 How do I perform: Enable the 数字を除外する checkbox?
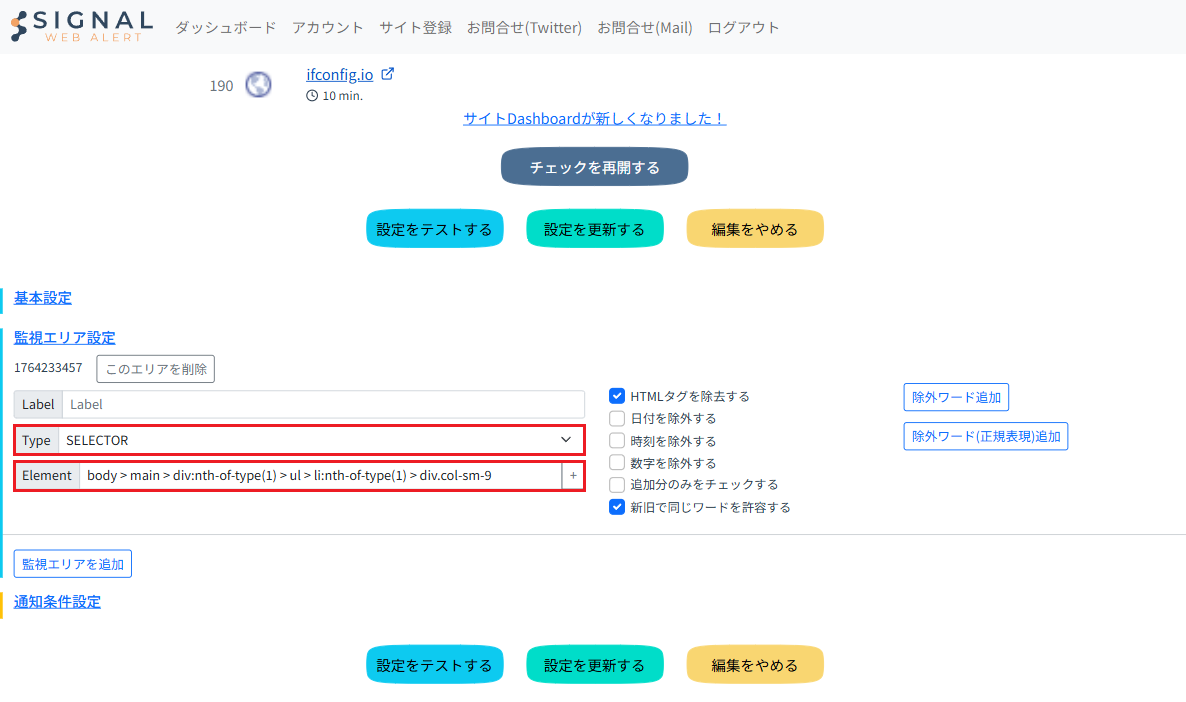617,463
